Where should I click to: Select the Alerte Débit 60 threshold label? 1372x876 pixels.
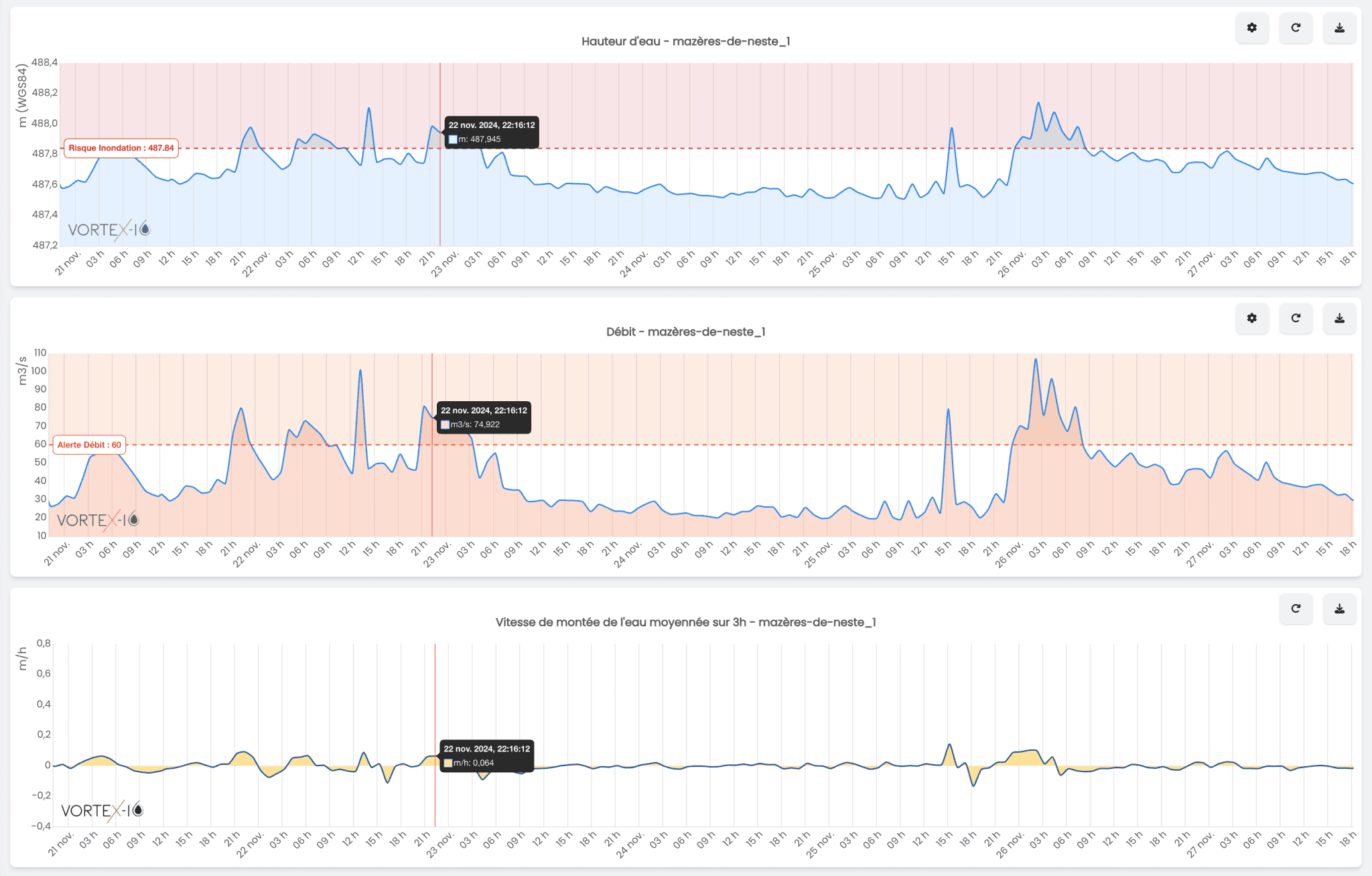click(x=89, y=444)
